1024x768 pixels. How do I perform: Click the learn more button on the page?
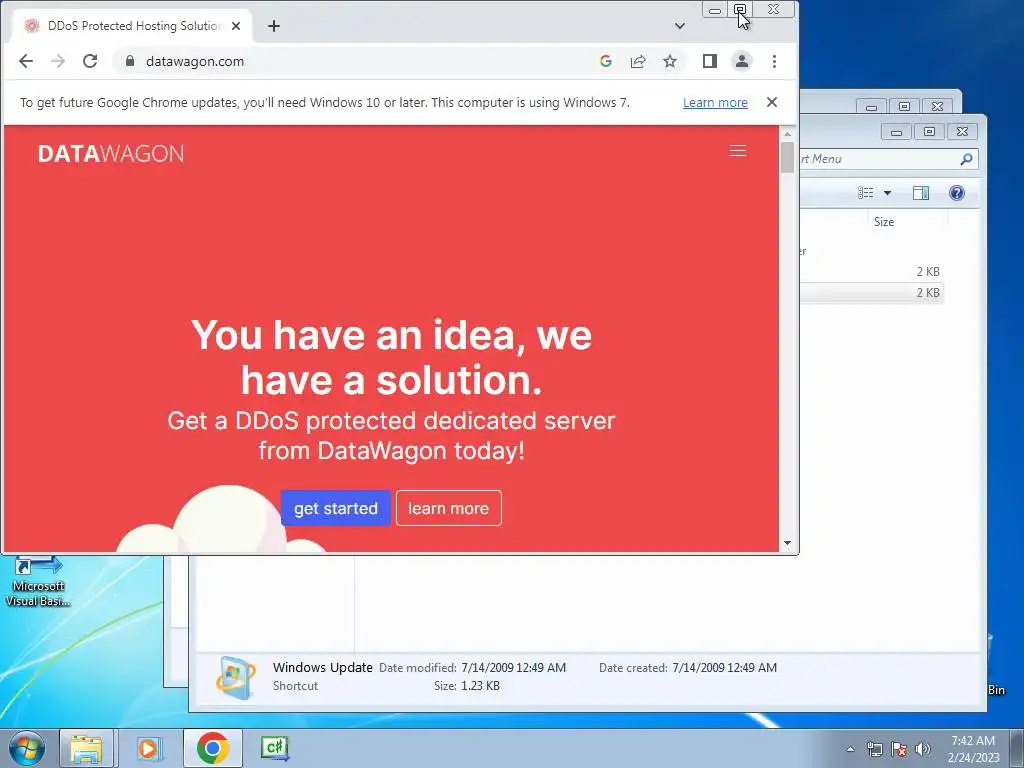tap(449, 508)
